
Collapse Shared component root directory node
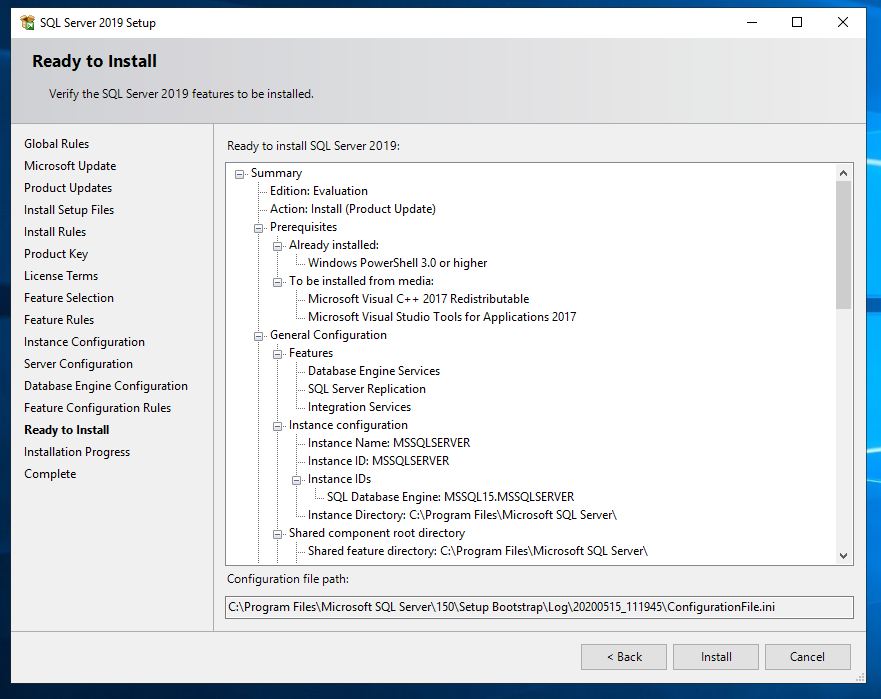pos(278,534)
